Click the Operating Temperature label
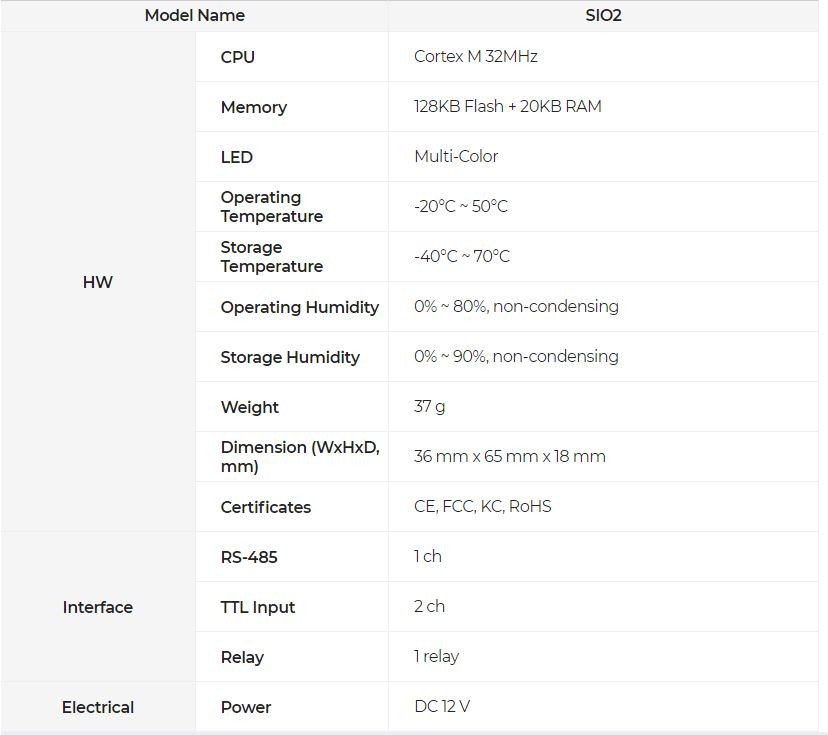The image size is (828, 735). 272,207
